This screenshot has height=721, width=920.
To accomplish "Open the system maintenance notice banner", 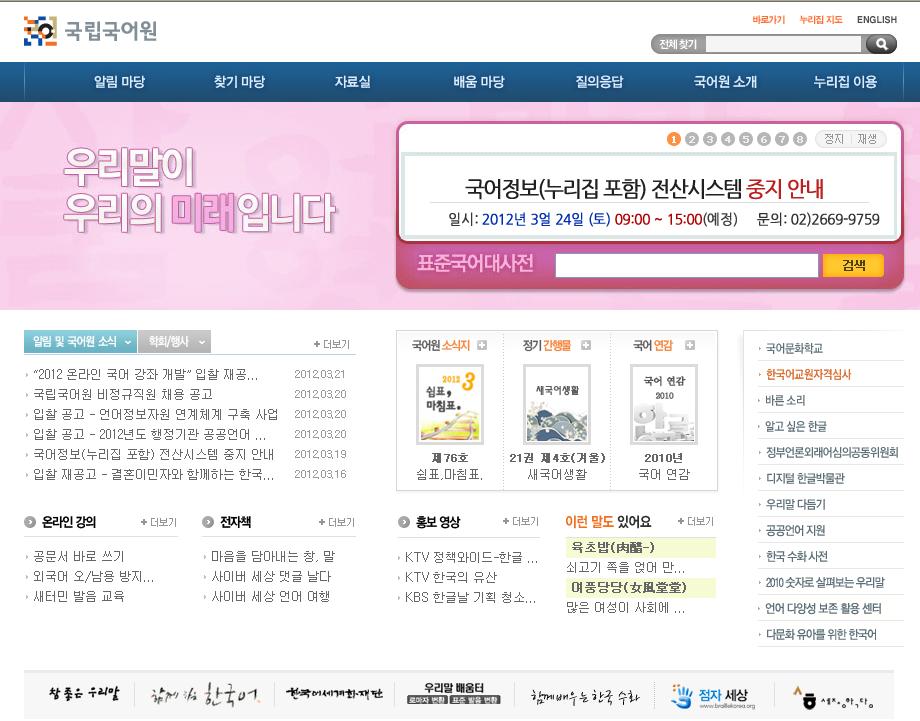I will [650, 197].
